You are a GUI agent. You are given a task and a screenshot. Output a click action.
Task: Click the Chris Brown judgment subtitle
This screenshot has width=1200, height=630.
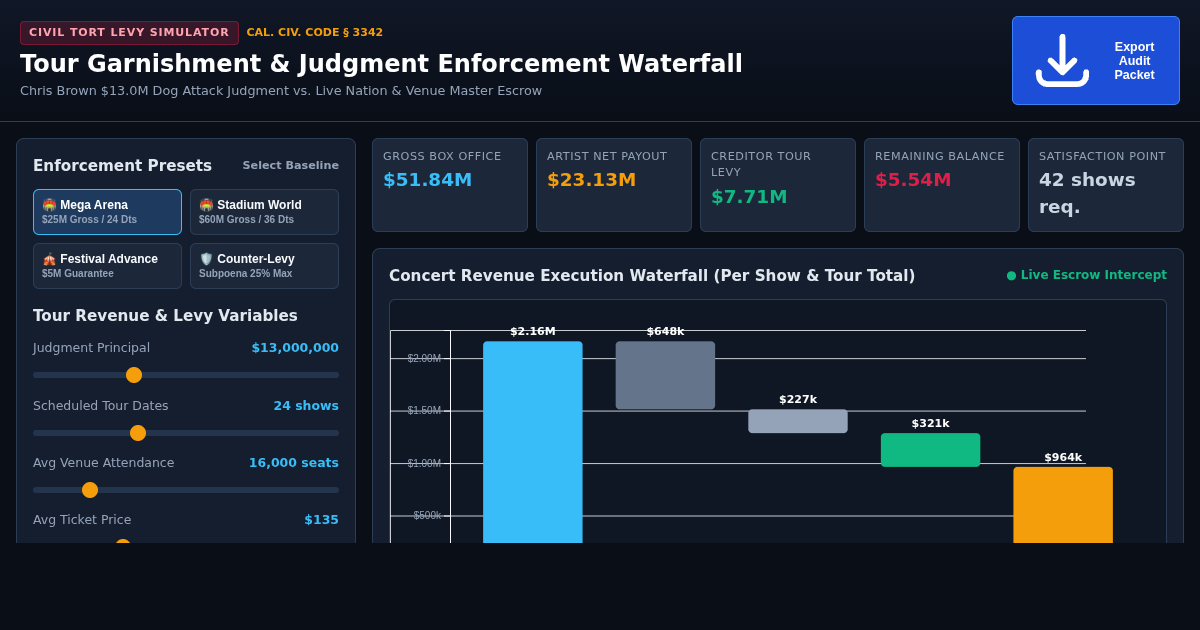click(281, 91)
